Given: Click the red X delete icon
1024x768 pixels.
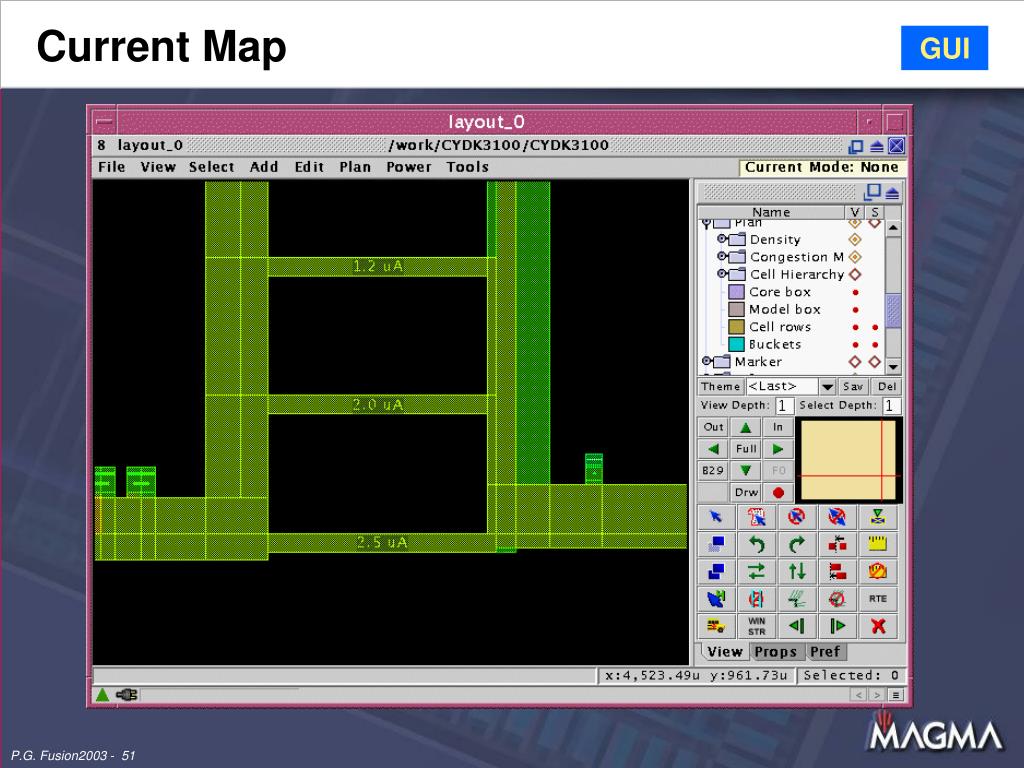Looking at the screenshot, I should pyautogui.click(x=878, y=626).
